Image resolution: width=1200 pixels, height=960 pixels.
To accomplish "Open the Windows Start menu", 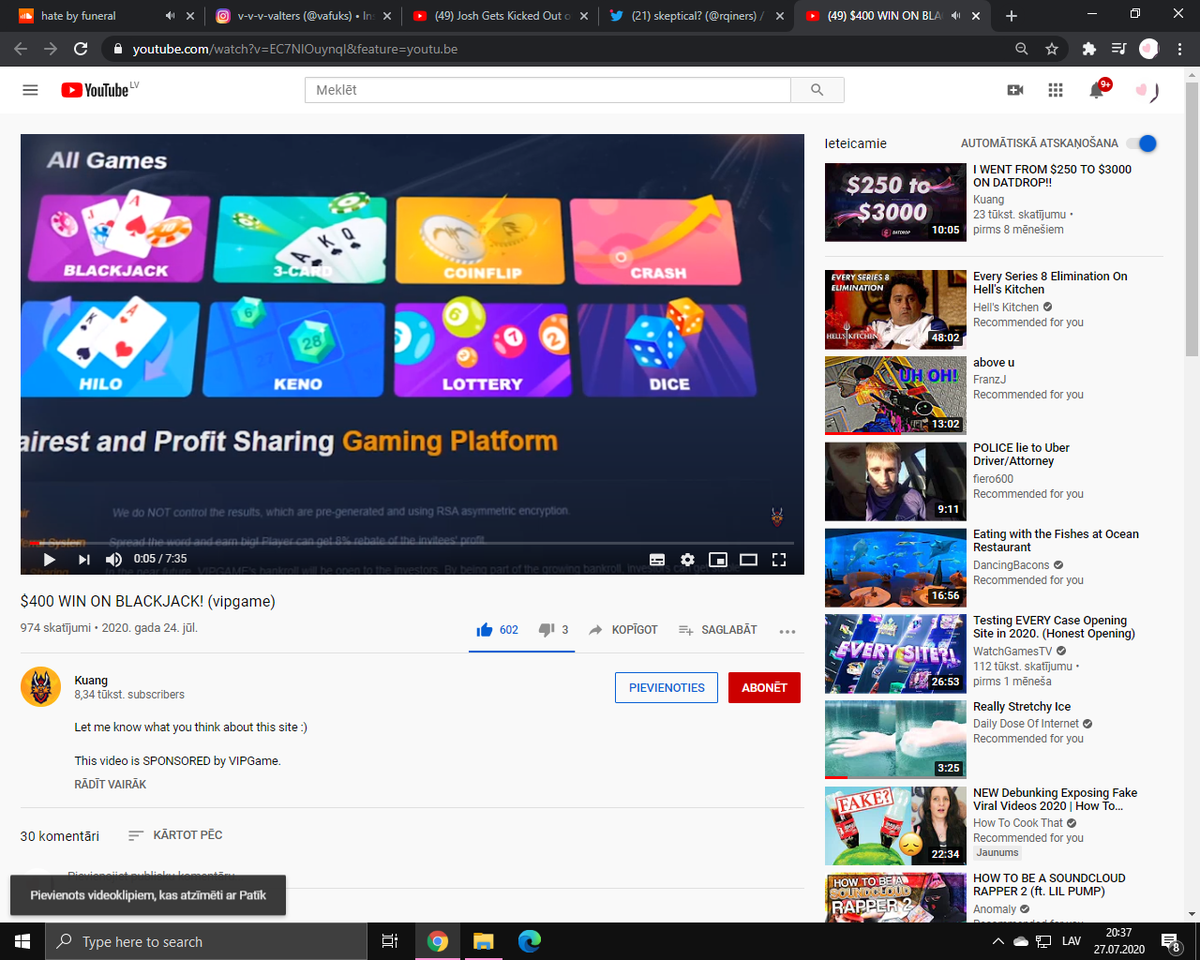I will point(23,941).
